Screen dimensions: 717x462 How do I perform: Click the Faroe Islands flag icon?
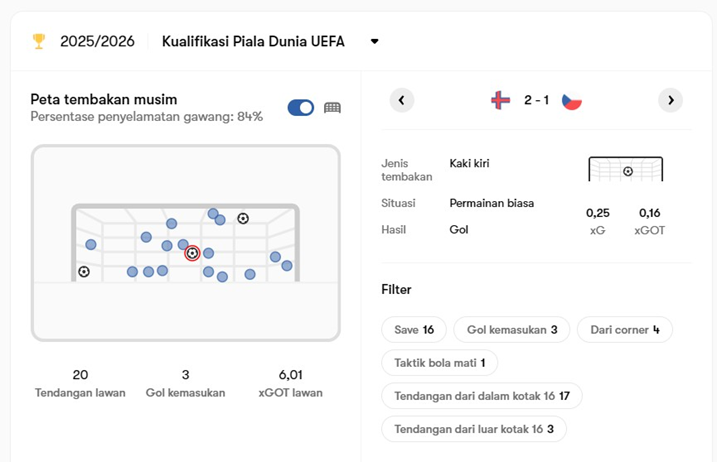click(x=501, y=100)
